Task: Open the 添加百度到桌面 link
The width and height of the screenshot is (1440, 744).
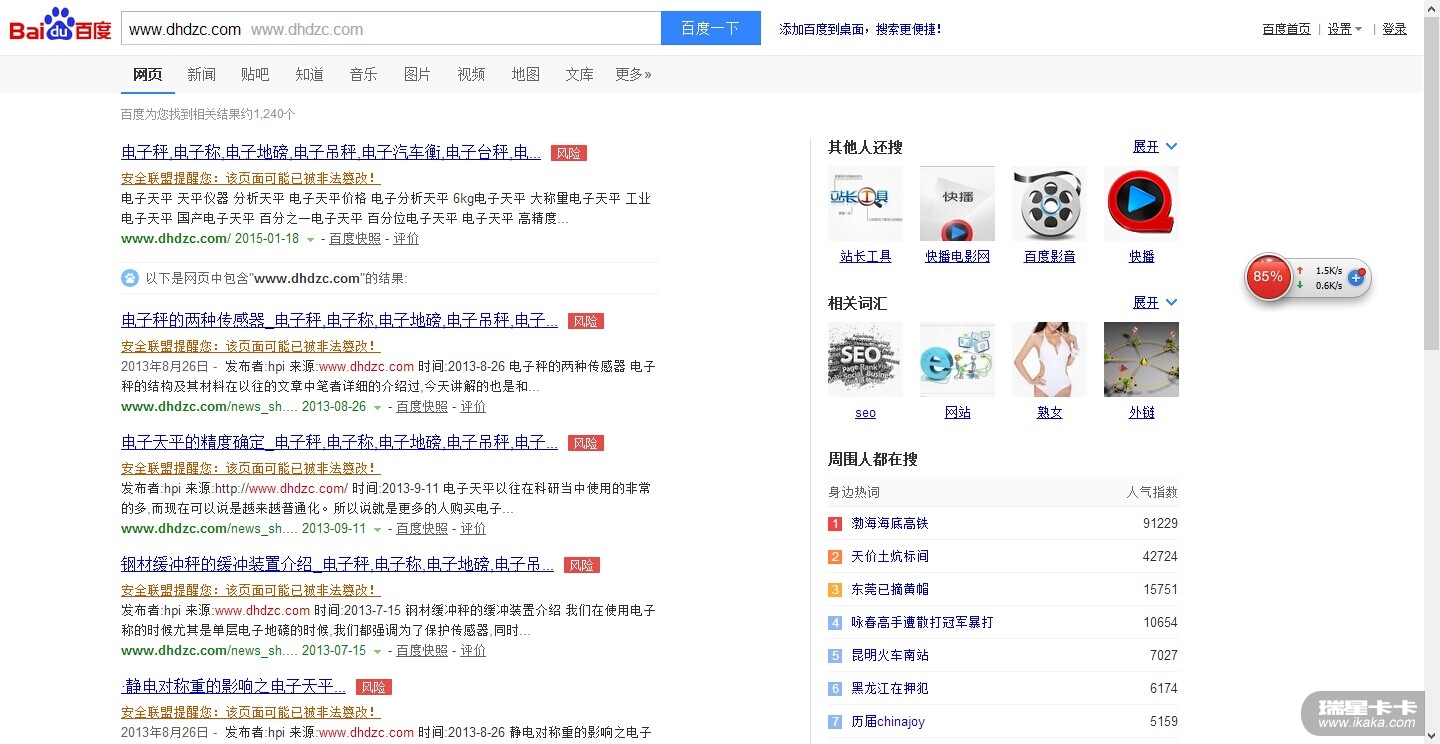Action: click(860, 29)
